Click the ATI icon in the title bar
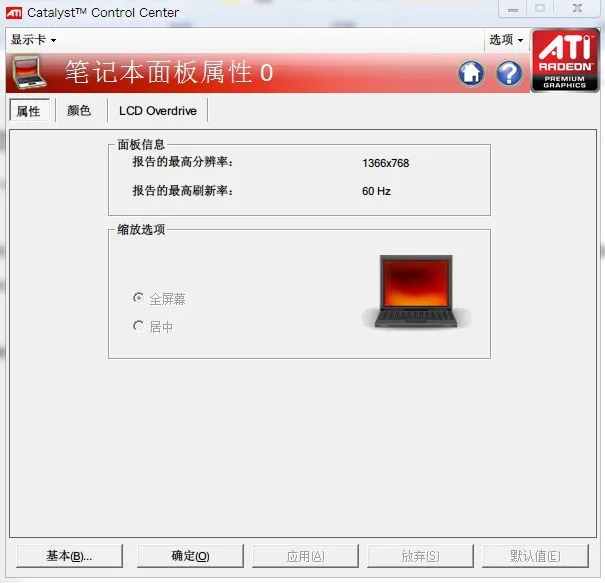Image resolution: width=605 pixels, height=583 pixels. point(14,13)
